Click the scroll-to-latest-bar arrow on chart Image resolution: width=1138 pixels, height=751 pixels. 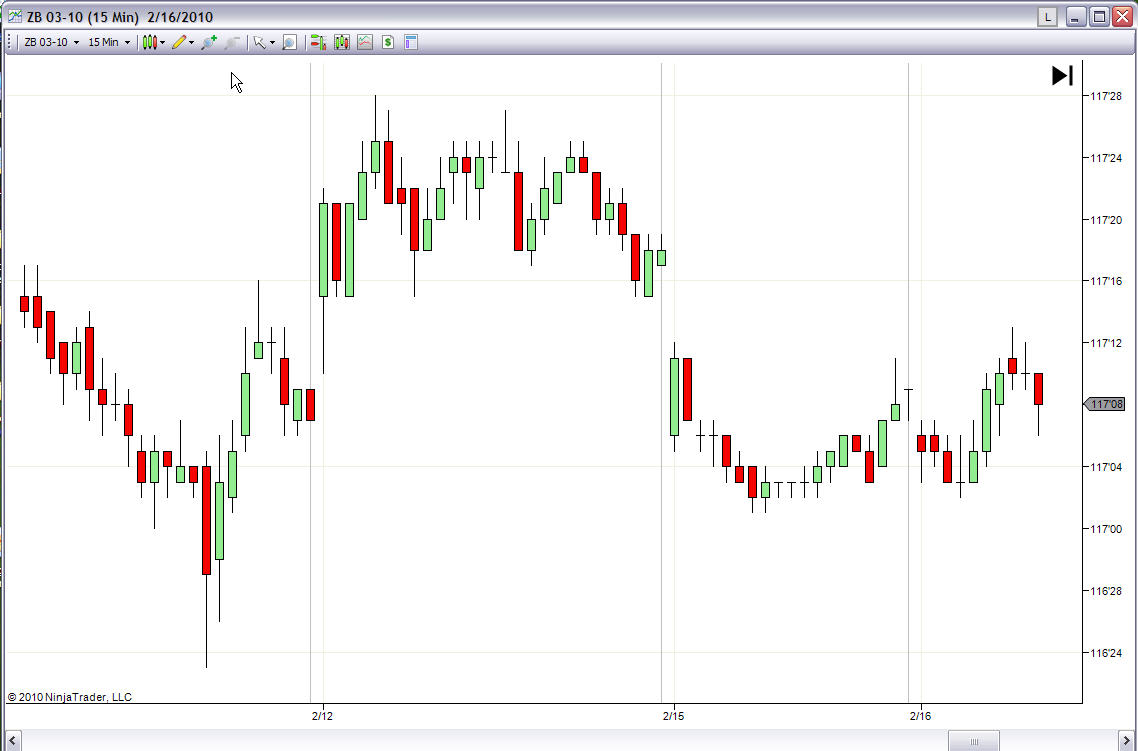(1063, 75)
